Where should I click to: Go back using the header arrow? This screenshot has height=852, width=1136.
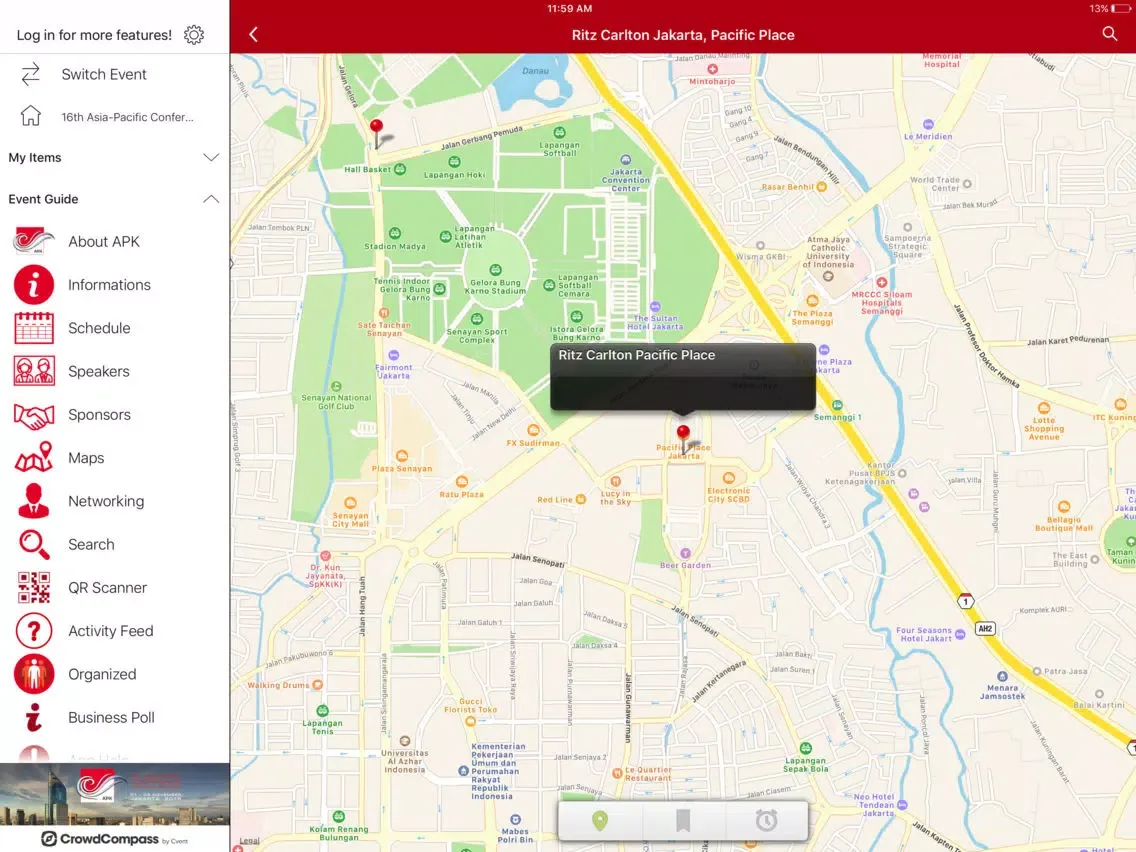(253, 35)
